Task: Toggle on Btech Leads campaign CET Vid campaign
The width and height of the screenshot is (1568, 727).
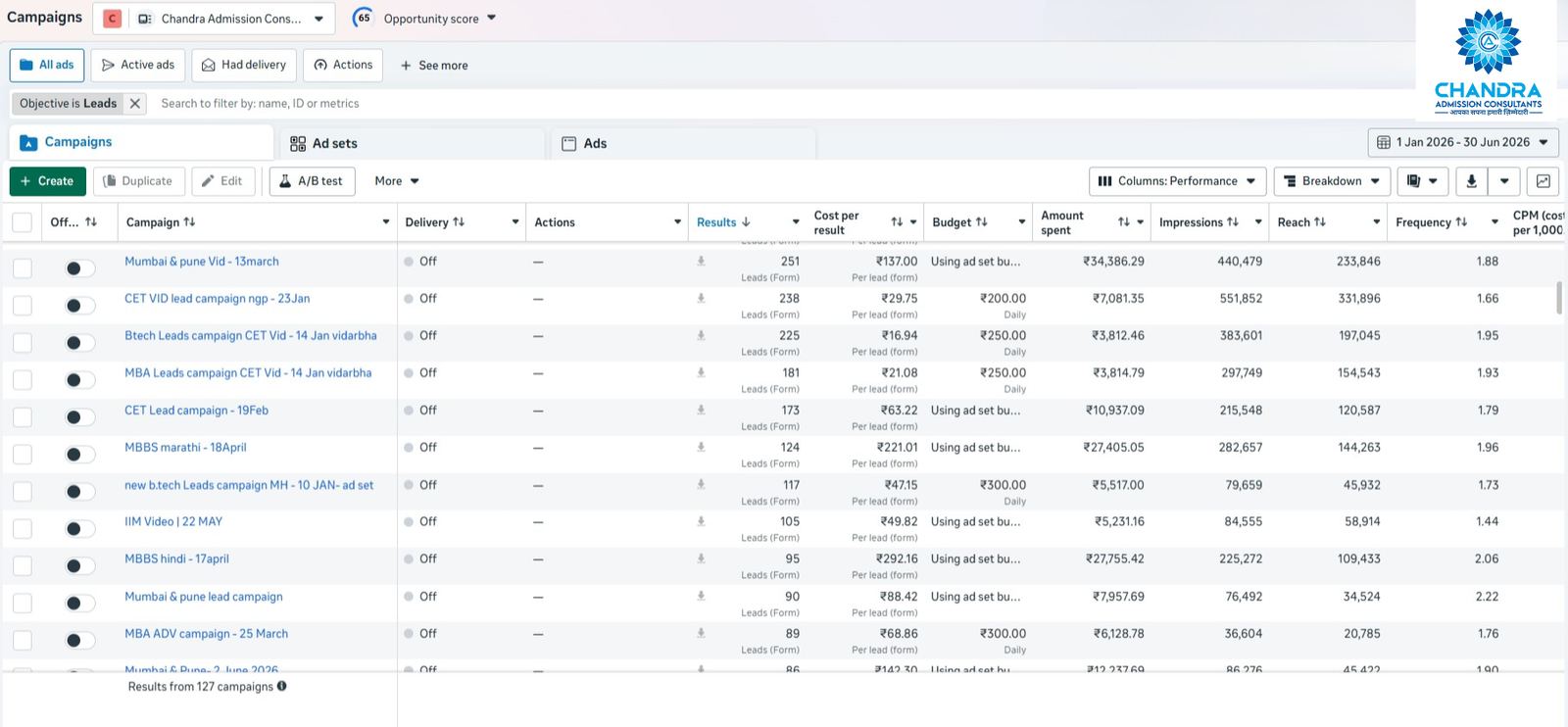Action: click(80, 343)
